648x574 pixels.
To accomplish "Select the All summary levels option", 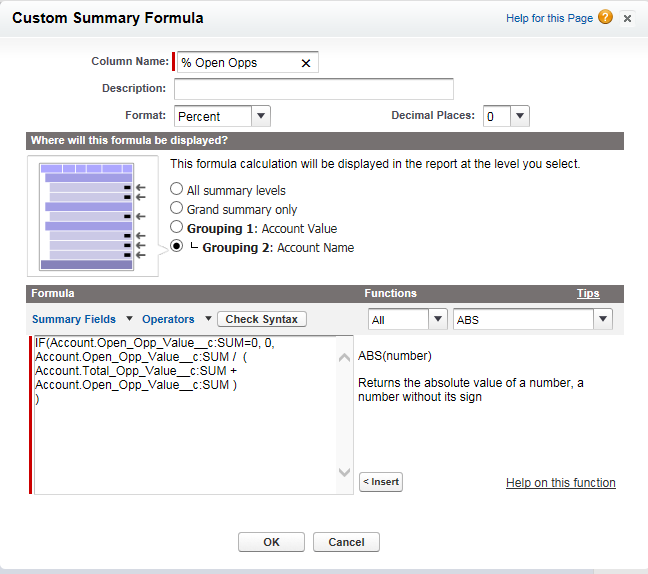I will [x=177, y=189].
